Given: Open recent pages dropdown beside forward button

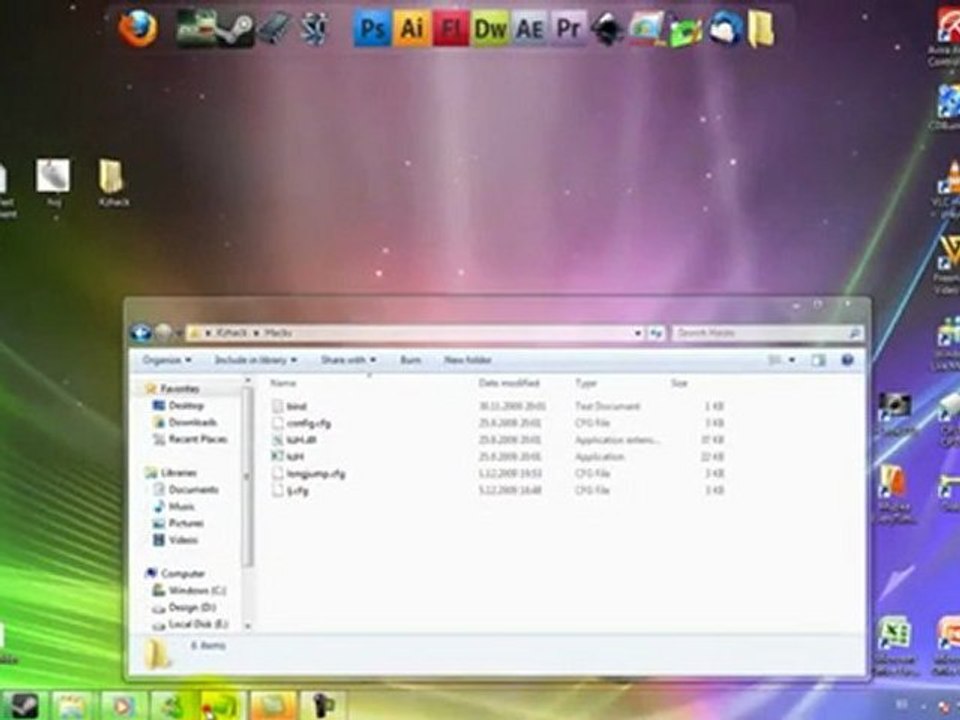Looking at the screenshot, I should tap(179, 334).
